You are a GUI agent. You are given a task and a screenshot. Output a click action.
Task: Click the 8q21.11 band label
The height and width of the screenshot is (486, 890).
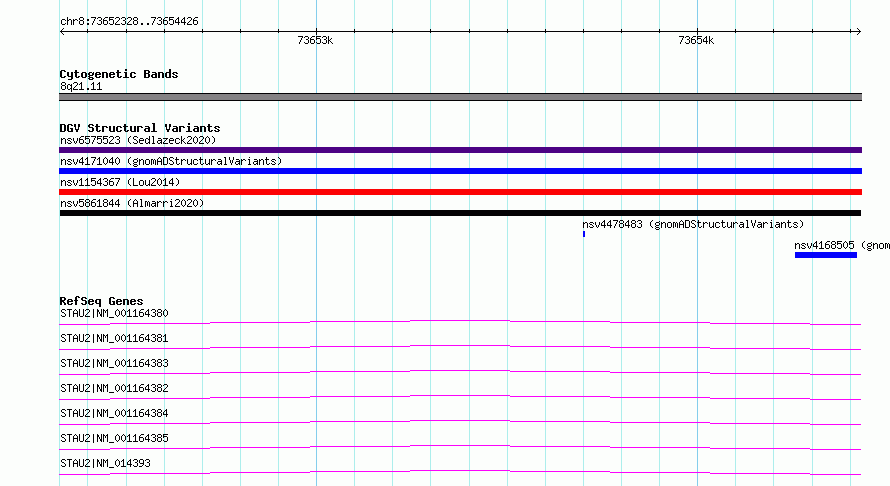point(81,86)
